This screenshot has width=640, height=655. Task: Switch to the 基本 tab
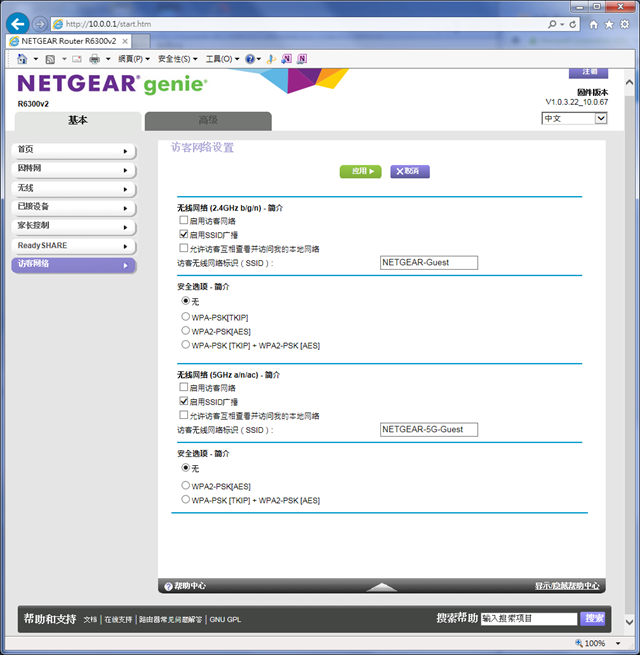78,121
